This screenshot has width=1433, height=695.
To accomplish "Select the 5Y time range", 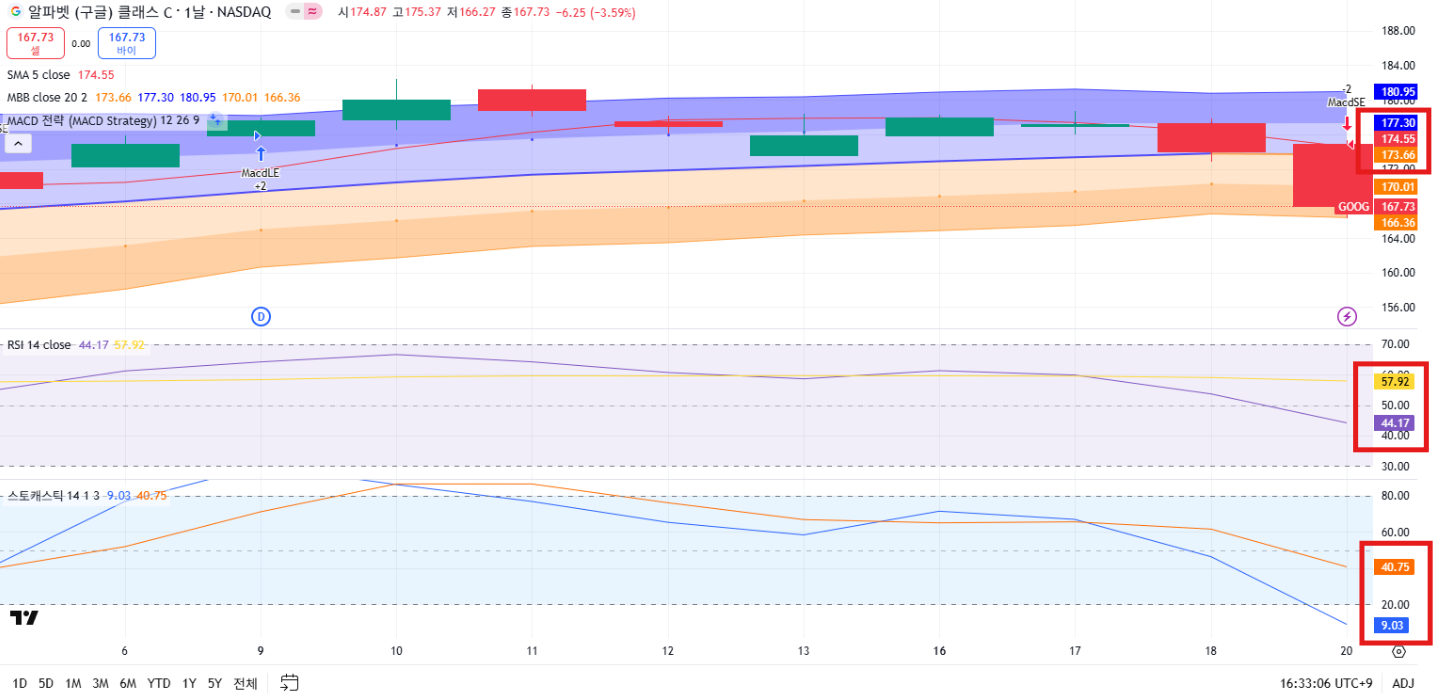I will click(x=215, y=684).
